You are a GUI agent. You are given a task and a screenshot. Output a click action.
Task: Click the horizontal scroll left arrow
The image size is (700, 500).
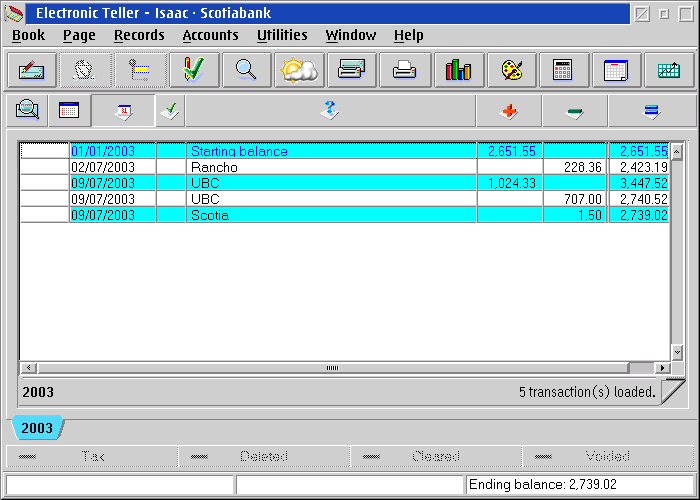point(29,368)
